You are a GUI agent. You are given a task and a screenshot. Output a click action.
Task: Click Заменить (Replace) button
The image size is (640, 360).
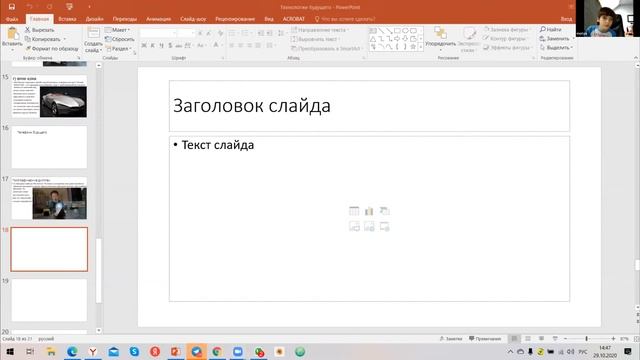coord(554,38)
